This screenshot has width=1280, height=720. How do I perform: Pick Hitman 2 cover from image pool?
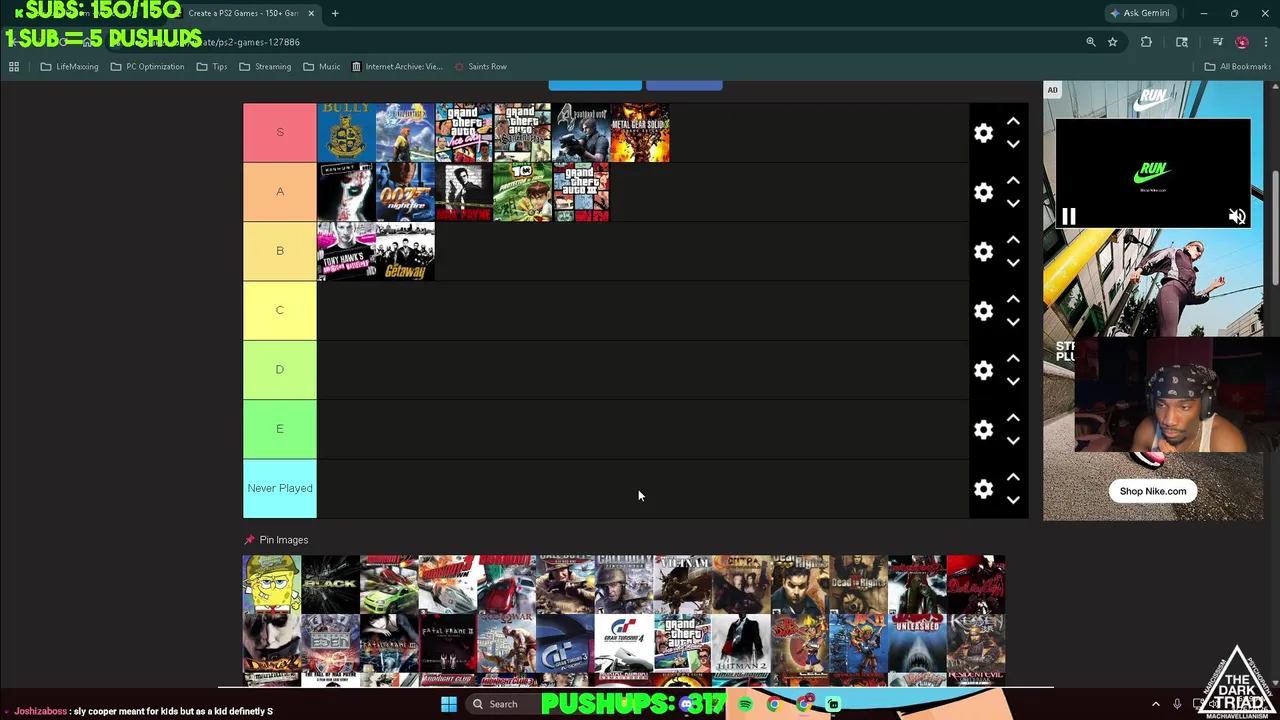point(741,644)
